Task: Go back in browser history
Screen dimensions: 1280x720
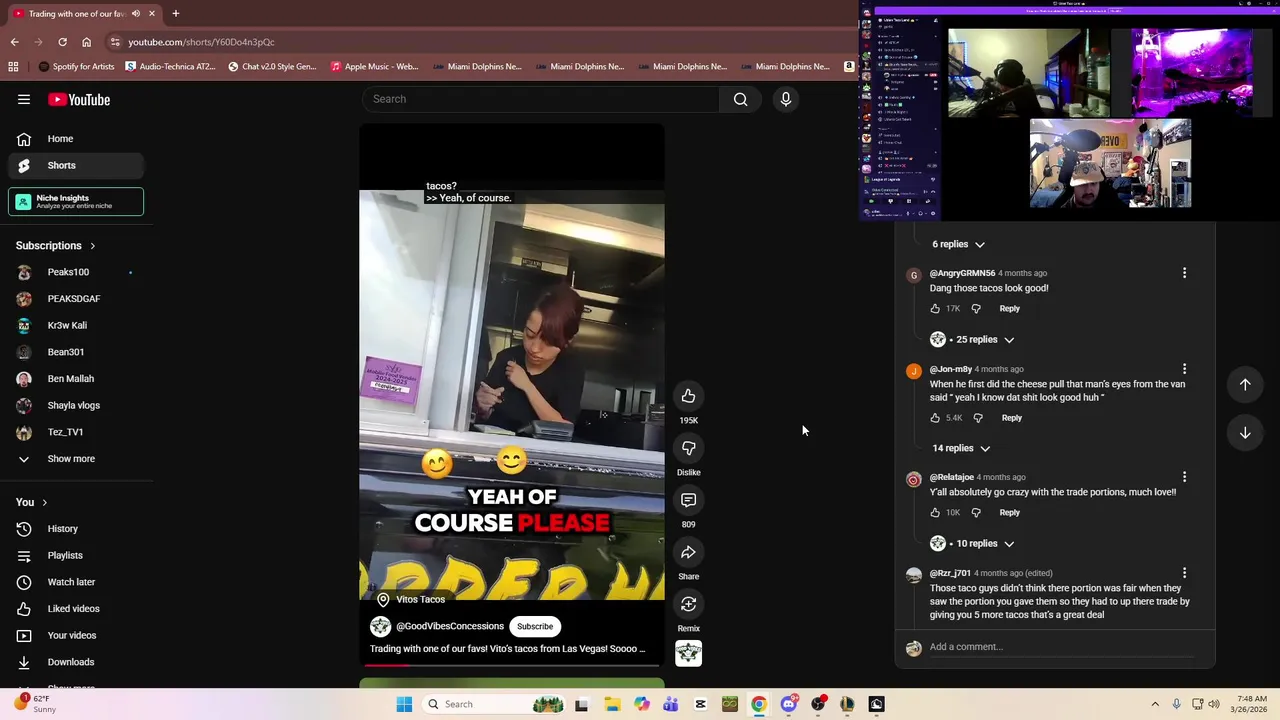Action: click(14, 42)
